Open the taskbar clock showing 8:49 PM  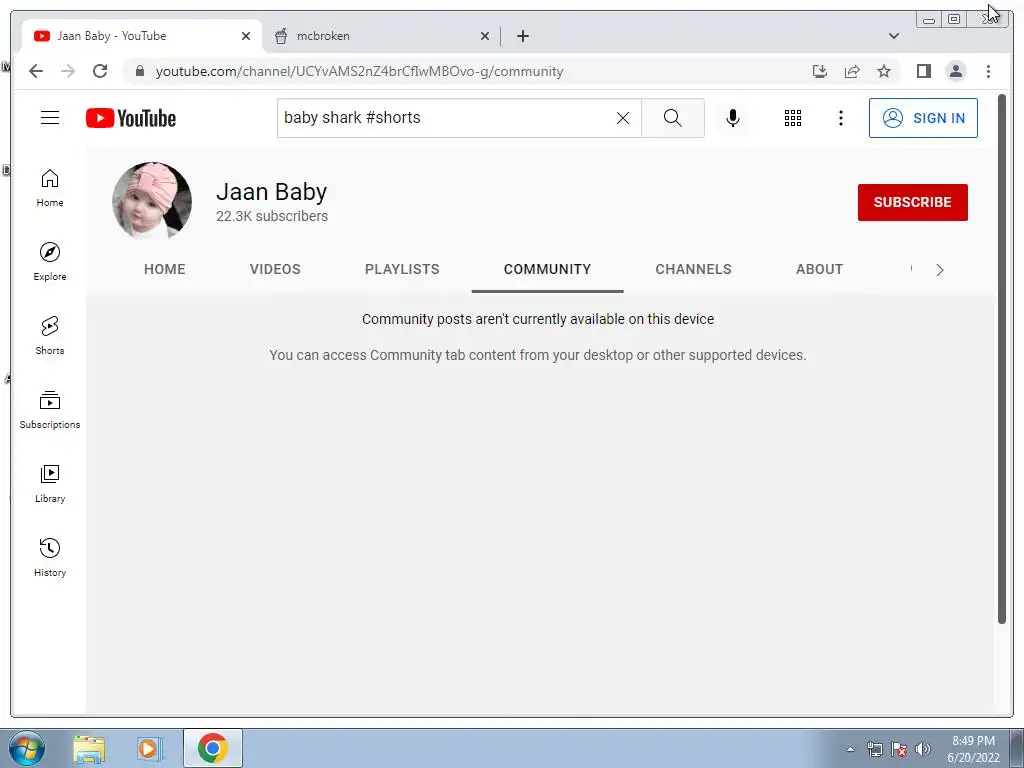pyautogui.click(x=973, y=749)
